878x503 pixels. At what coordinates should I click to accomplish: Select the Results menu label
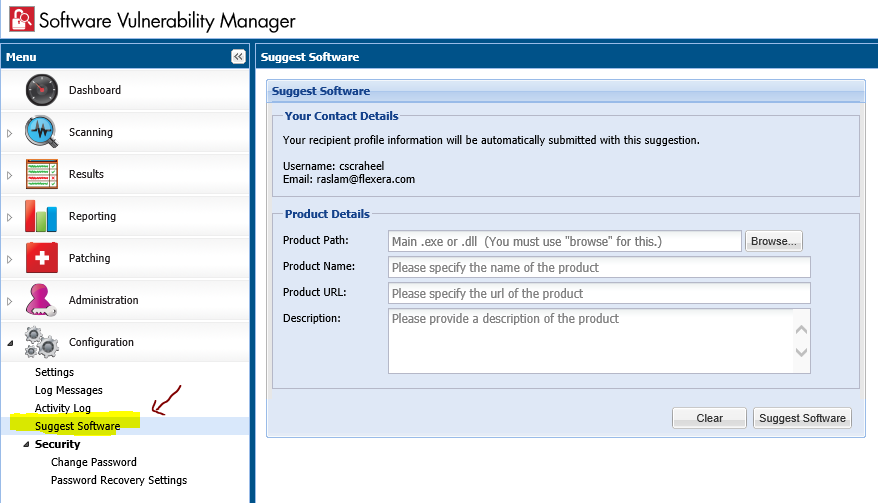point(86,174)
